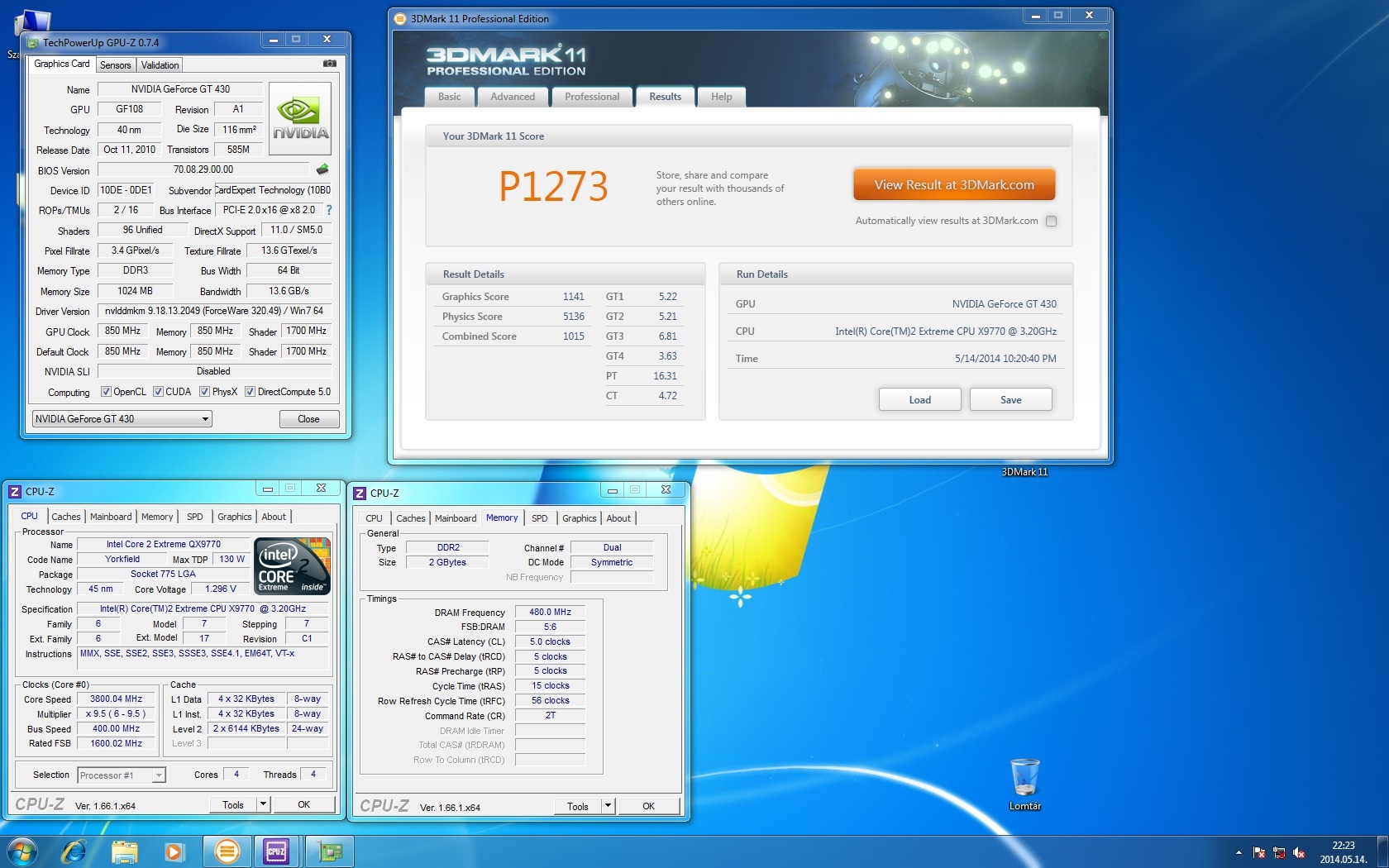Toggle the DirectCompute 5.0 checkbox
The width and height of the screenshot is (1389, 868).
250,392
